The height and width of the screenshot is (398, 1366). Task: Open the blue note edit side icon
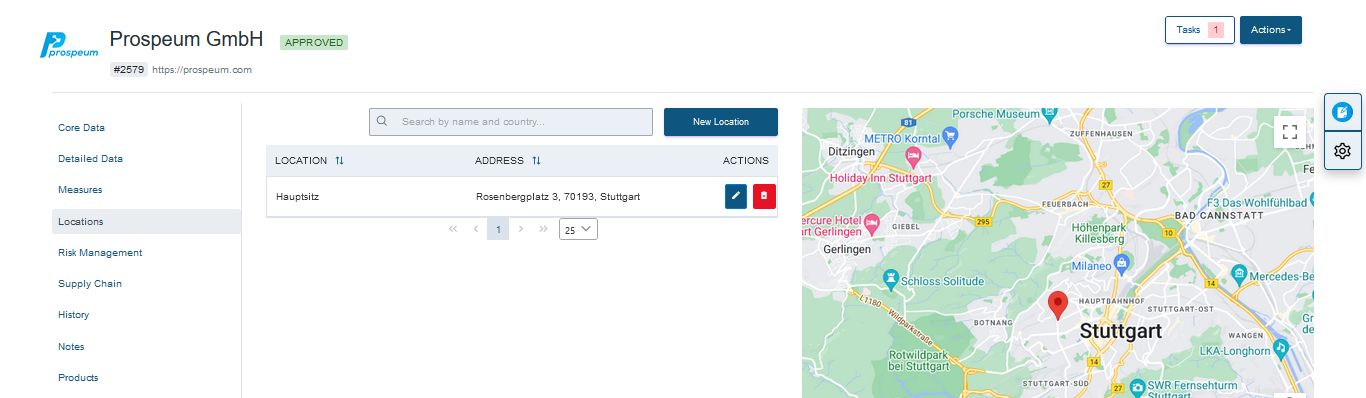[x=1342, y=112]
